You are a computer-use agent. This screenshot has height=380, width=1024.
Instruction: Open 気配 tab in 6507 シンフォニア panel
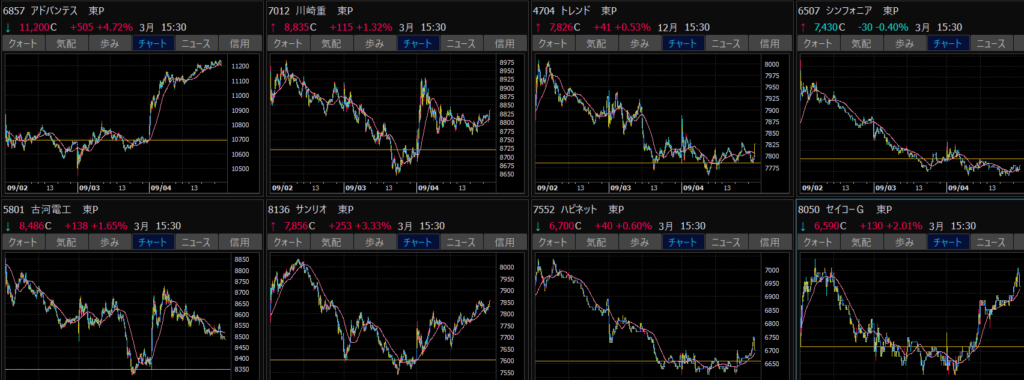[862, 44]
